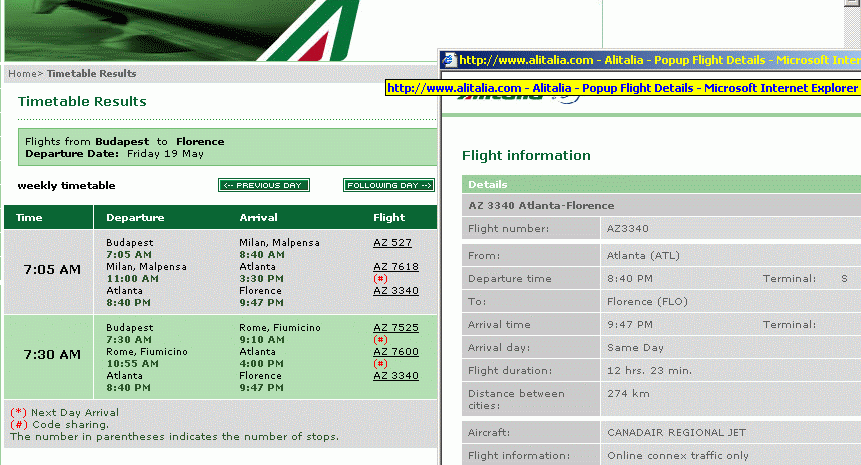This screenshot has height=465, width=861.
Task: Click the Flight information heading in popup
Action: coord(526,155)
